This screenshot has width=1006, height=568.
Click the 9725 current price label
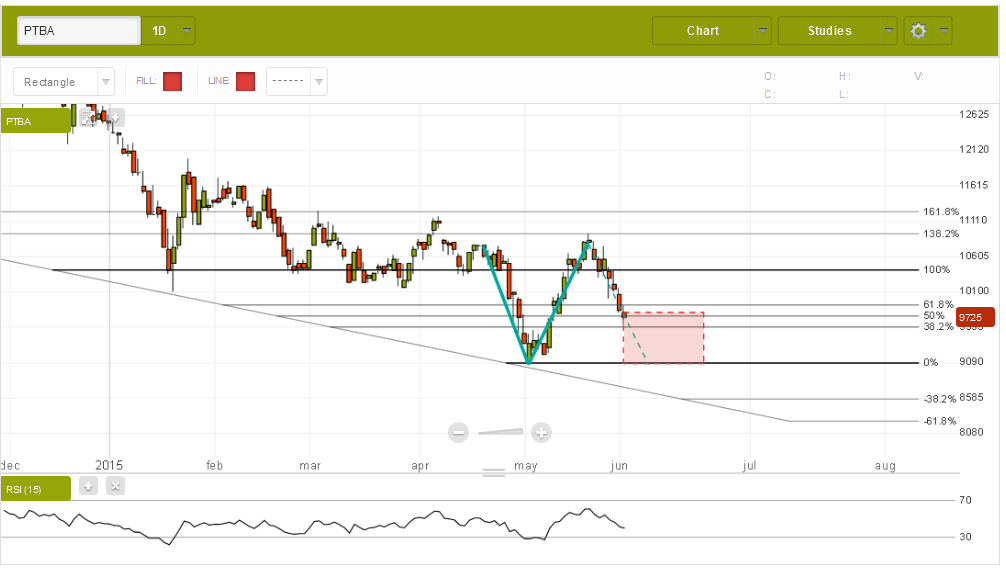pyautogui.click(x=974, y=318)
